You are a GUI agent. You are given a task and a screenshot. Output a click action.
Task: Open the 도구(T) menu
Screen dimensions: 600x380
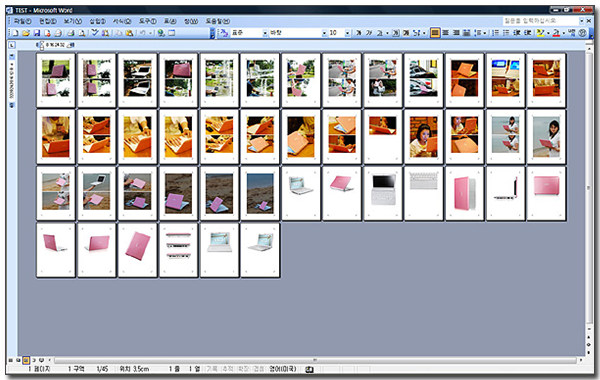(147, 21)
